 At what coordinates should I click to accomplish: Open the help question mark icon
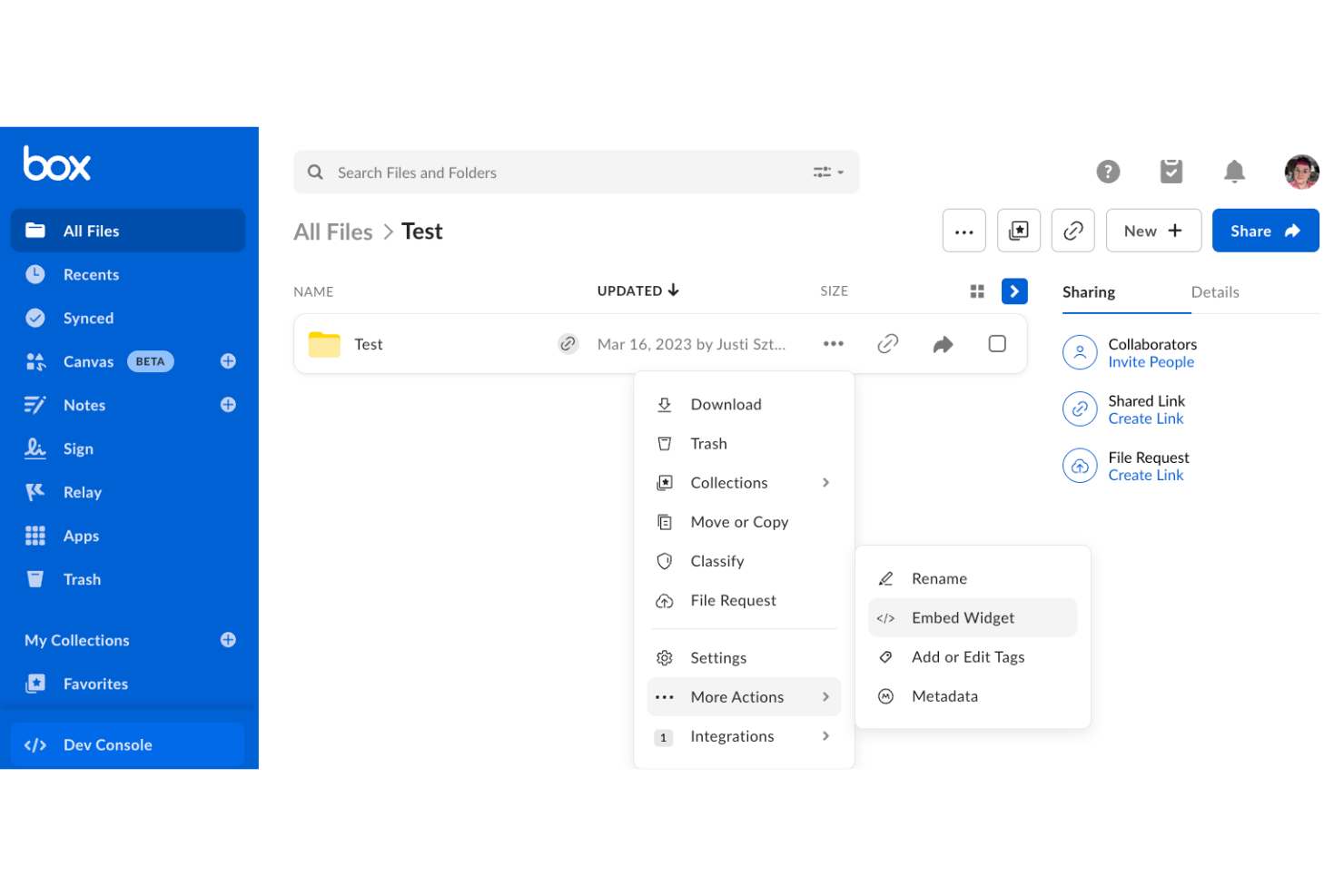pos(1108,172)
